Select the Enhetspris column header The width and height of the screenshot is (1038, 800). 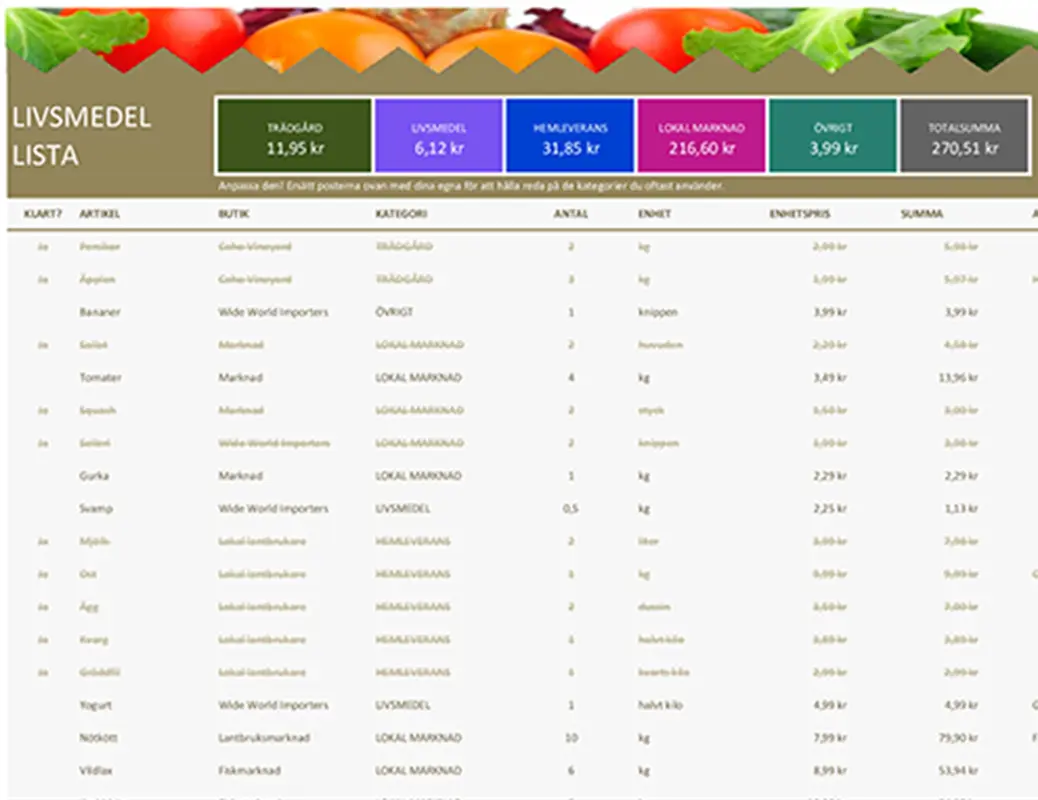pos(799,214)
